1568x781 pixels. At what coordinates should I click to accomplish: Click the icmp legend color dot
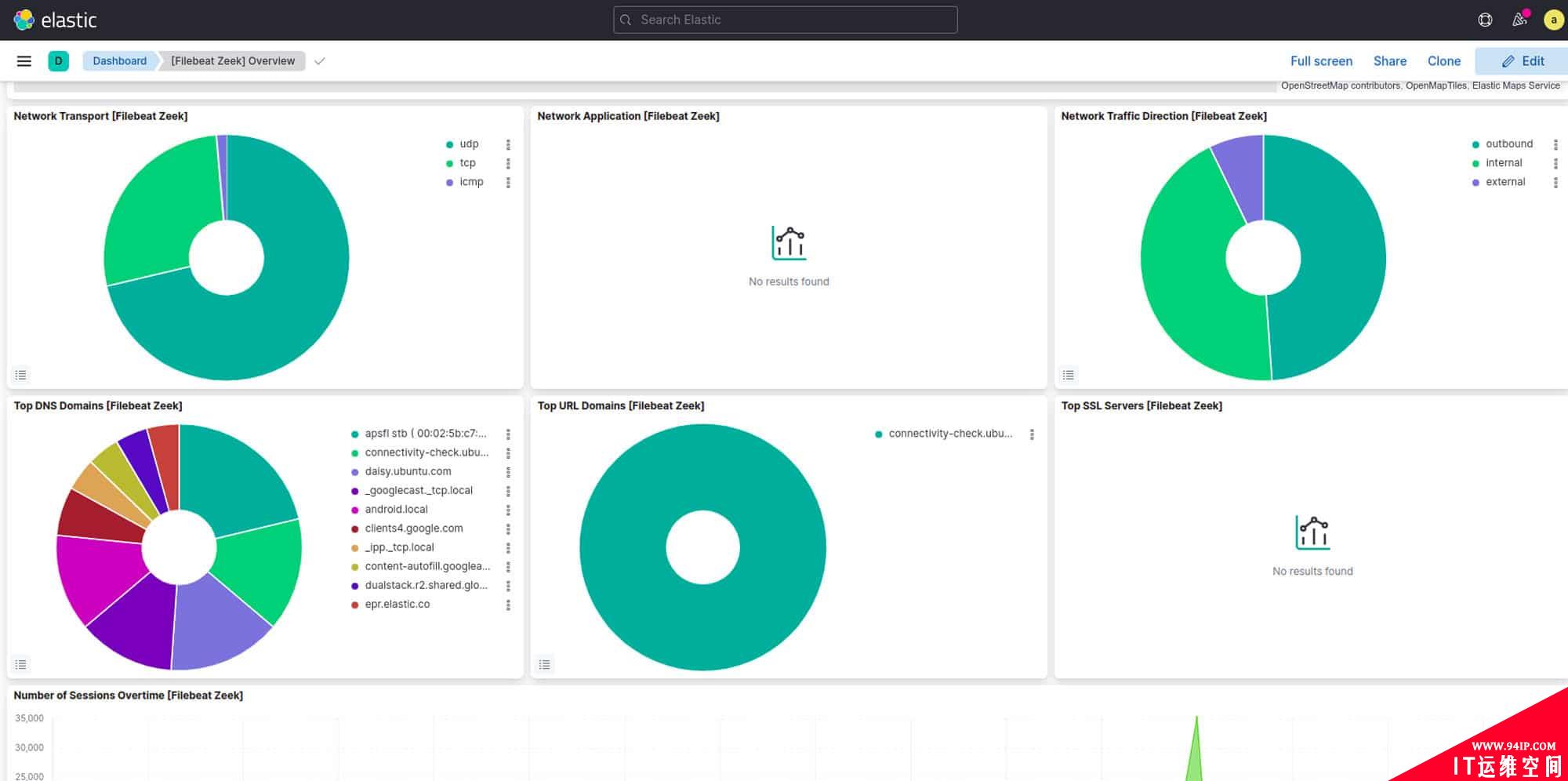tap(449, 183)
